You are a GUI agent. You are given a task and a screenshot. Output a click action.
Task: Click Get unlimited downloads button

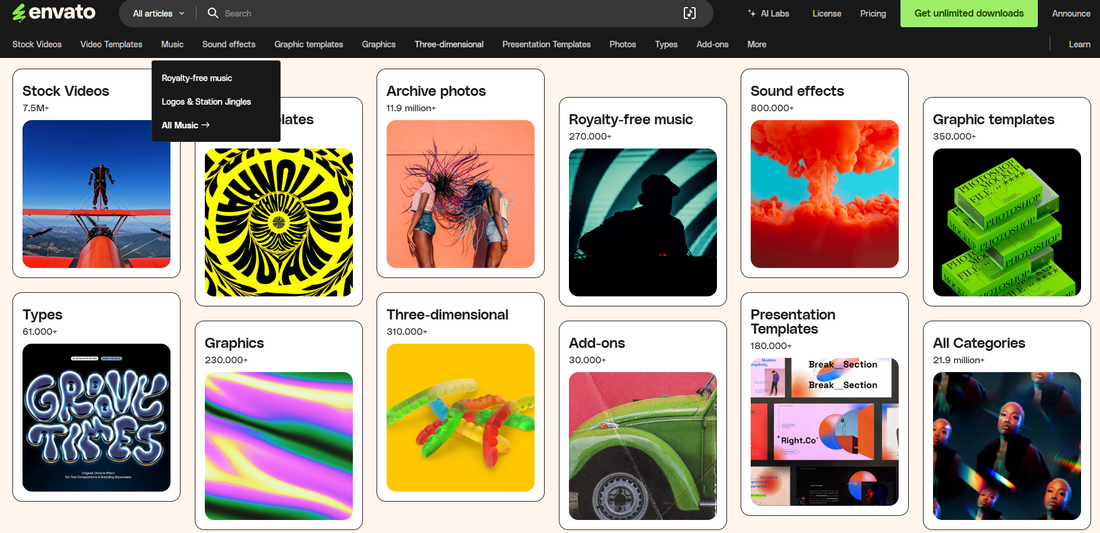(x=969, y=13)
